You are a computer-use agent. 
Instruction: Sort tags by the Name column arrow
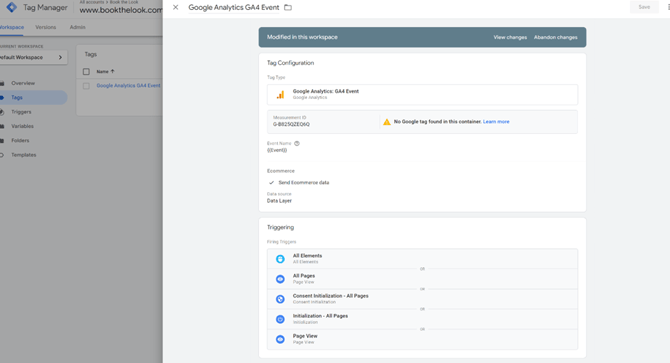pyautogui.click(x=112, y=71)
